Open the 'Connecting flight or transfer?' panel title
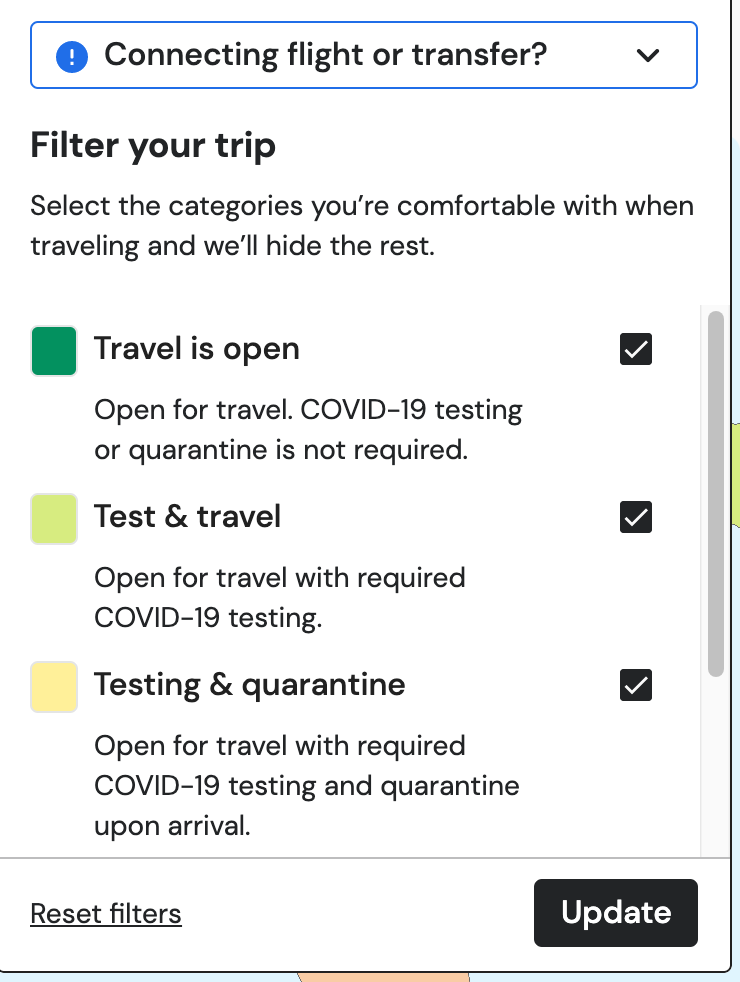Image resolution: width=740 pixels, height=982 pixels. pyautogui.click(x=325, y=55)
